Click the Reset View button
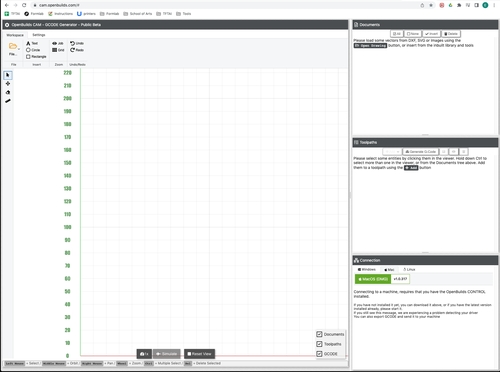 [x=199, y=354]
